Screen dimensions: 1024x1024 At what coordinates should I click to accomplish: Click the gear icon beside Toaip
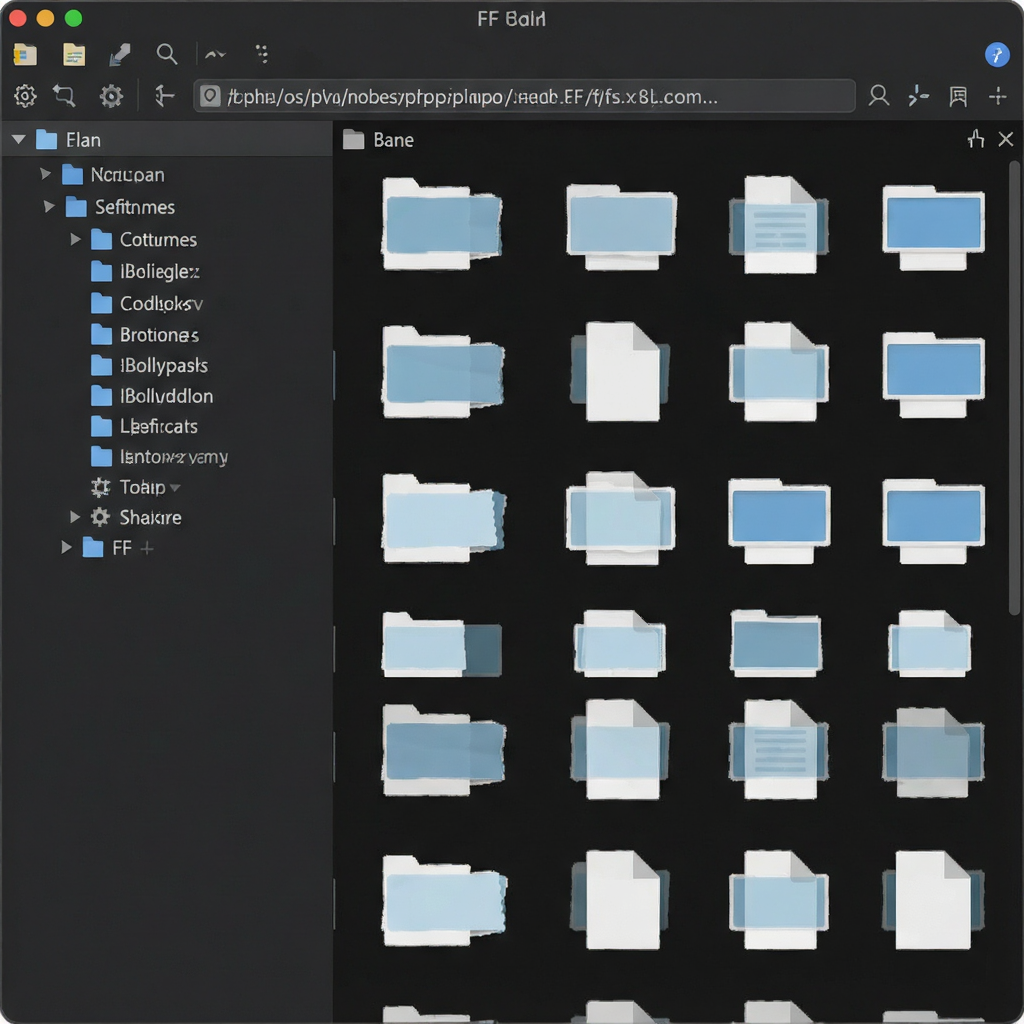pos(100,487)
